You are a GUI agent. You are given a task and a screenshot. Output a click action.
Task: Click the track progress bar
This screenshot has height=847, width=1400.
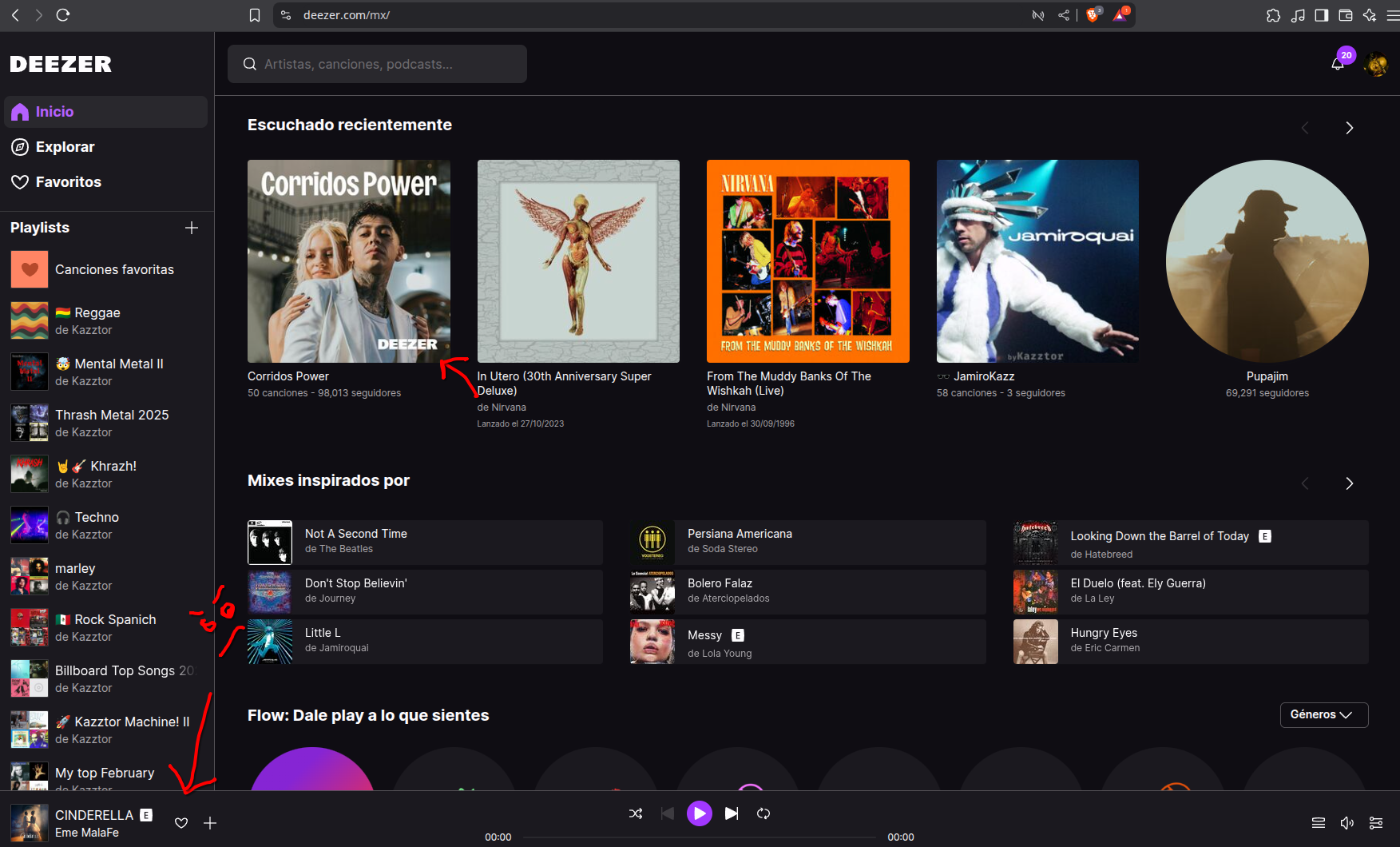point(700,837)
